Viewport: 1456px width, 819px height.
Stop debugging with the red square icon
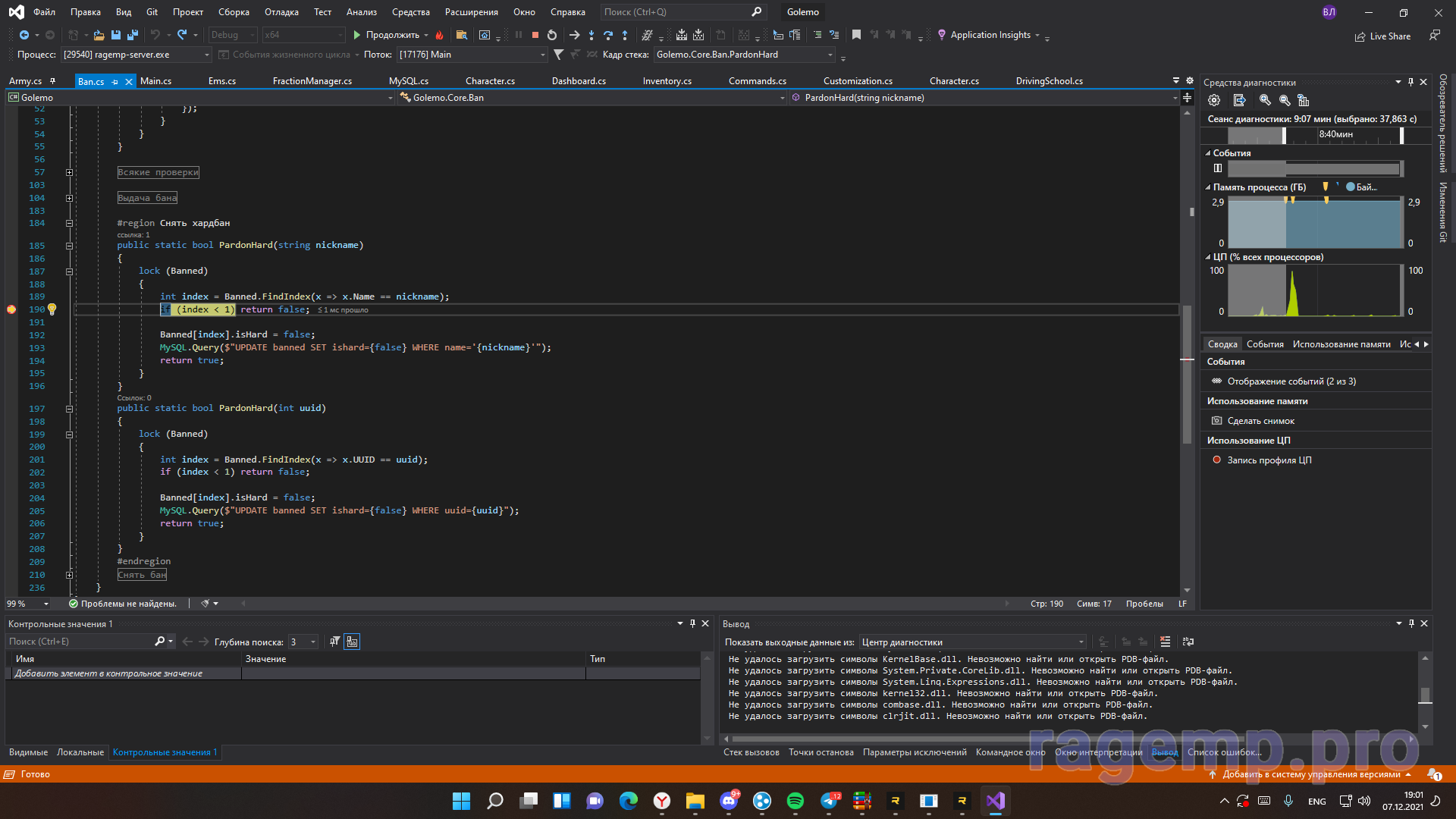535,35
